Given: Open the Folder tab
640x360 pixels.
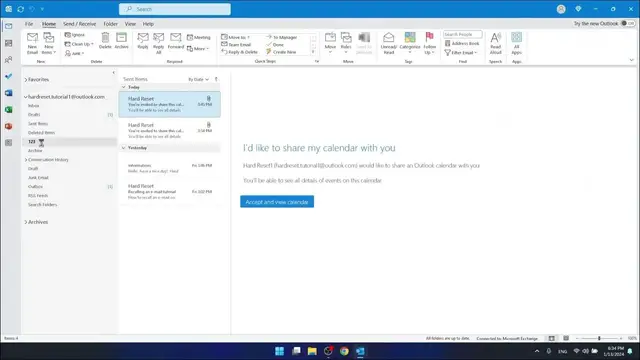Looking at the screenshot, I should [110, 24].
